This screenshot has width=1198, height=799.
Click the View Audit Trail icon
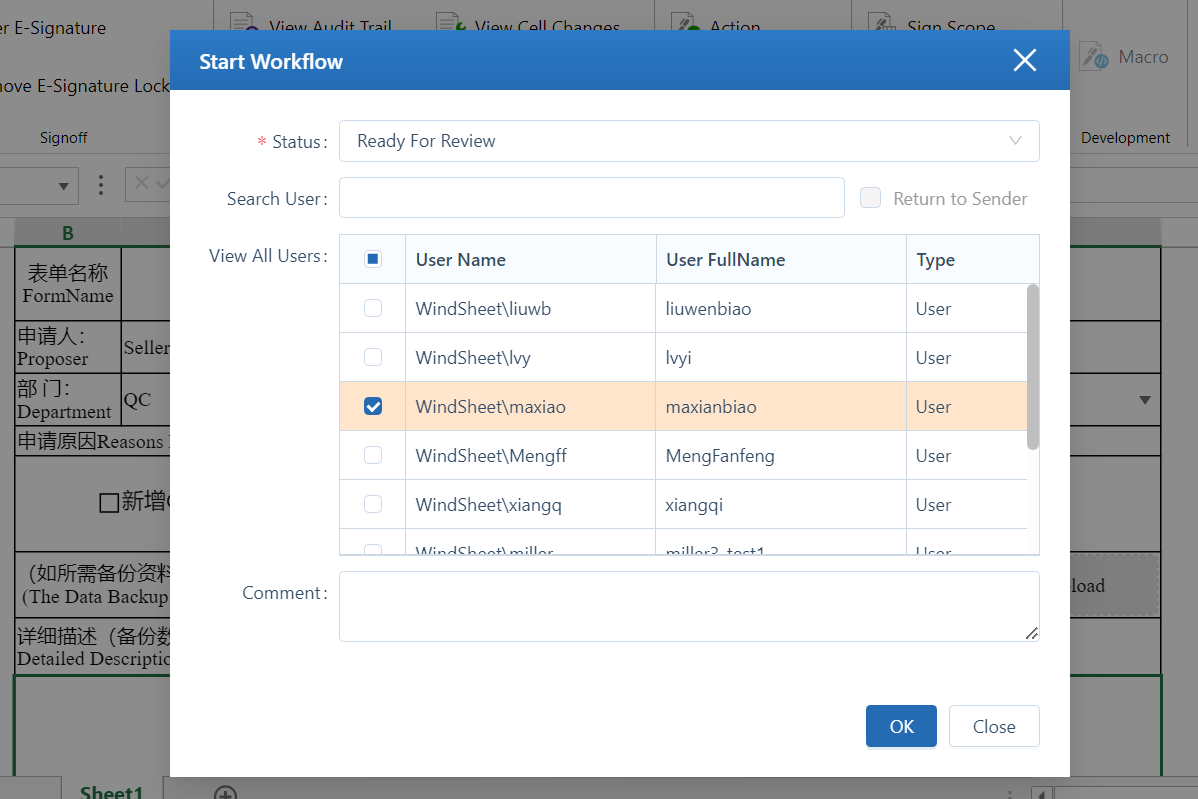click(x=242, y=23)
